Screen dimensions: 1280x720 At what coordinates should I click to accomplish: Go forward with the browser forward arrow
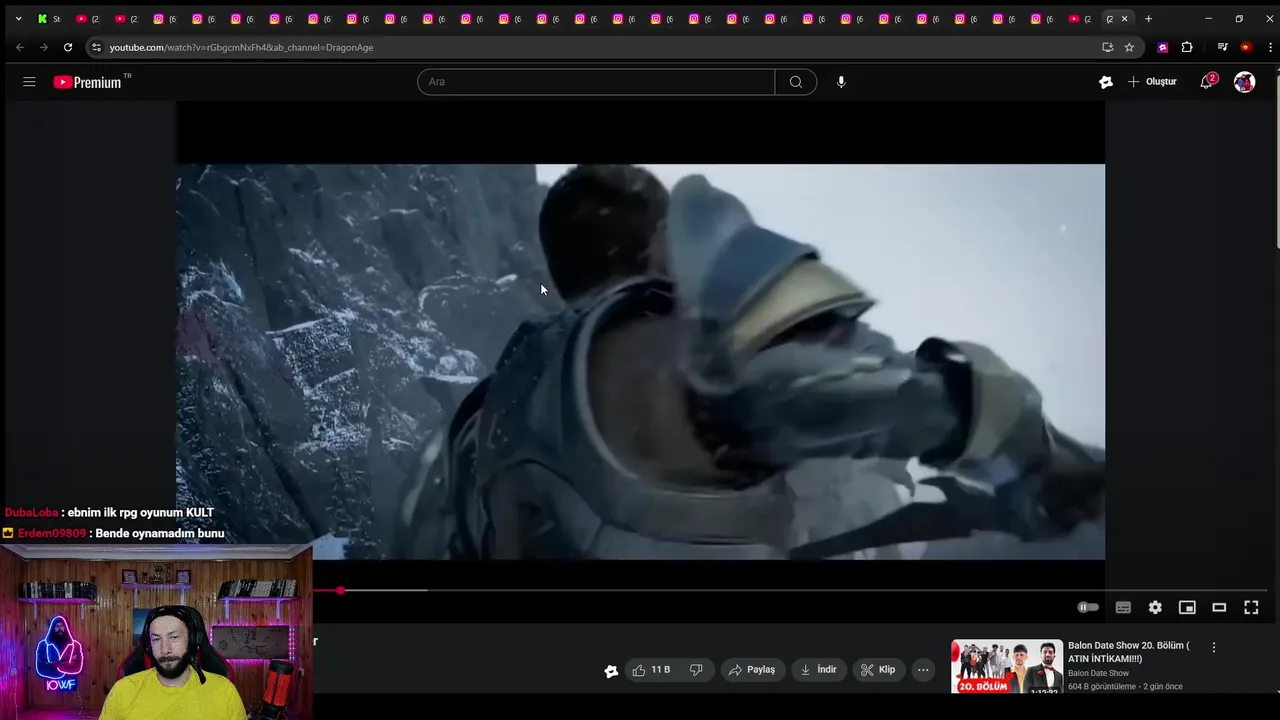point(43,47)
